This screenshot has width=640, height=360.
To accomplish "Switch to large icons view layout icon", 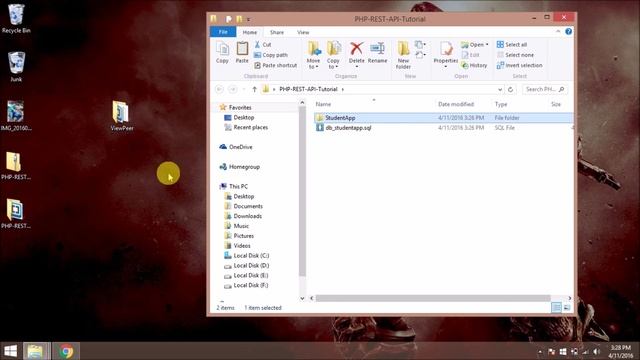I will pyautogui.click(x=567, y=308).
